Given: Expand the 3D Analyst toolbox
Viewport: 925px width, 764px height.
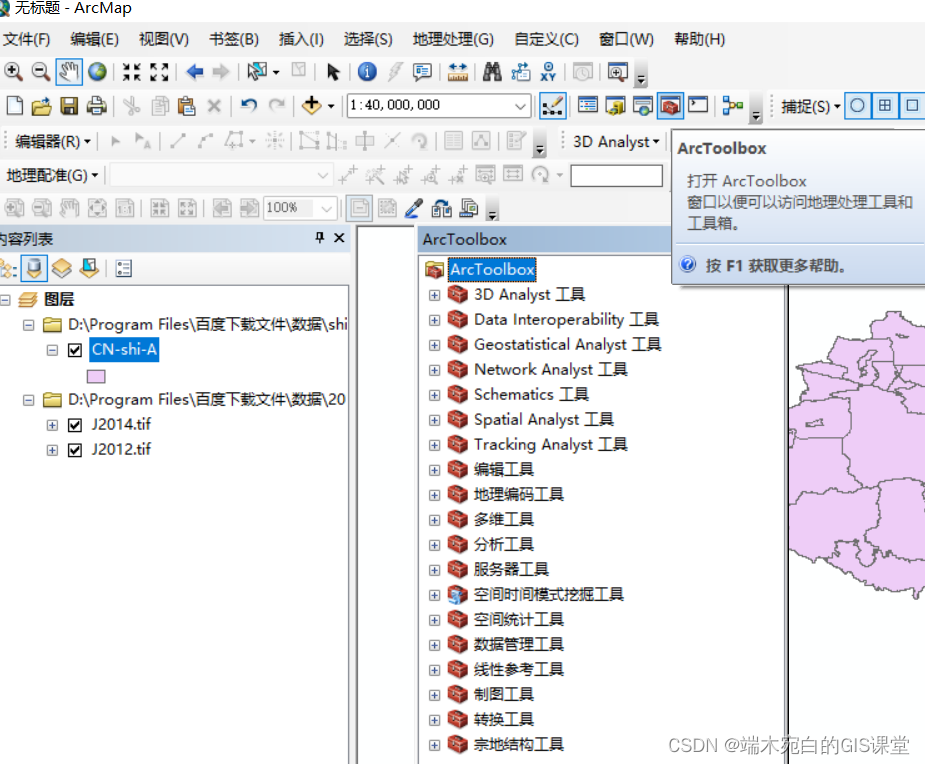Looking at the screenshot, I should pyautogui.click(x=435, y=295).
